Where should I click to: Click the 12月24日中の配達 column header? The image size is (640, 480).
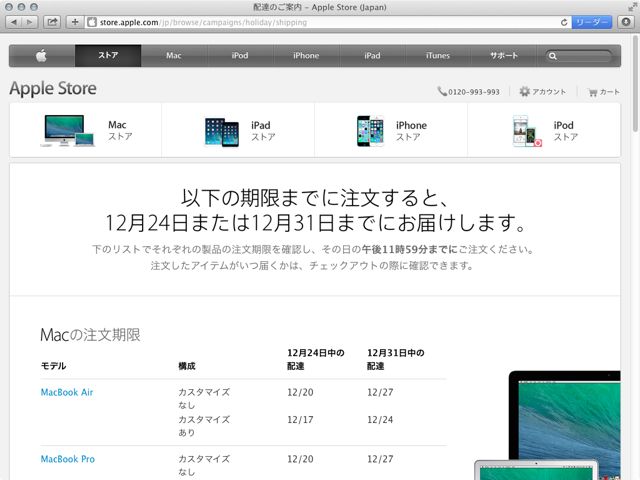click(316, 359)
